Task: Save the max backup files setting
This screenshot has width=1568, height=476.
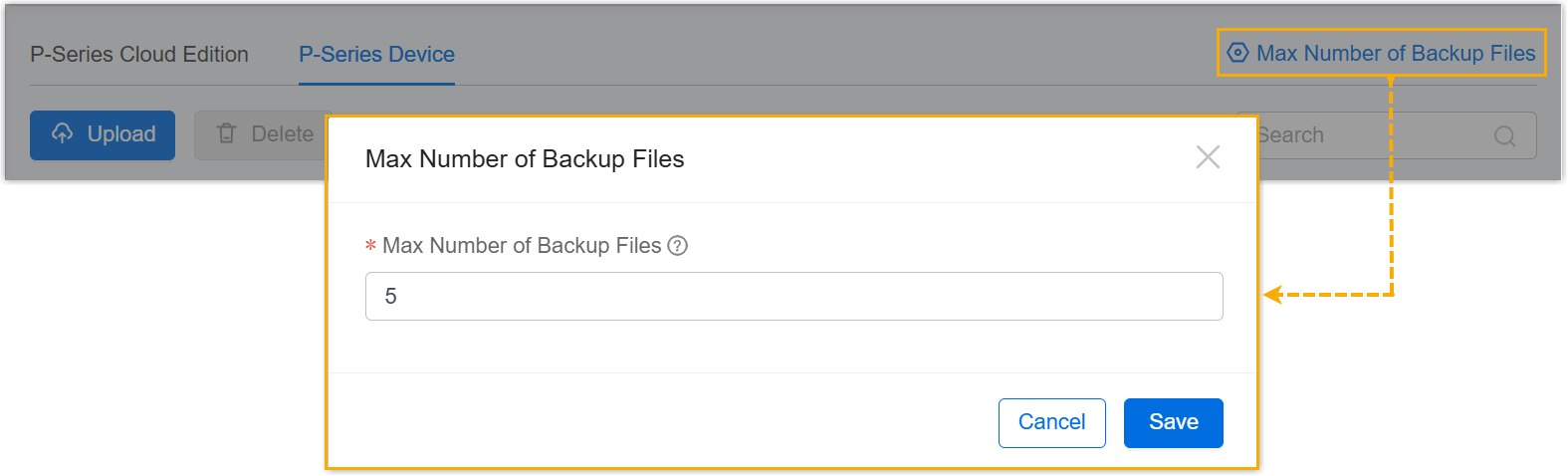Action: pyautogui.click(x=1173, y=422)
